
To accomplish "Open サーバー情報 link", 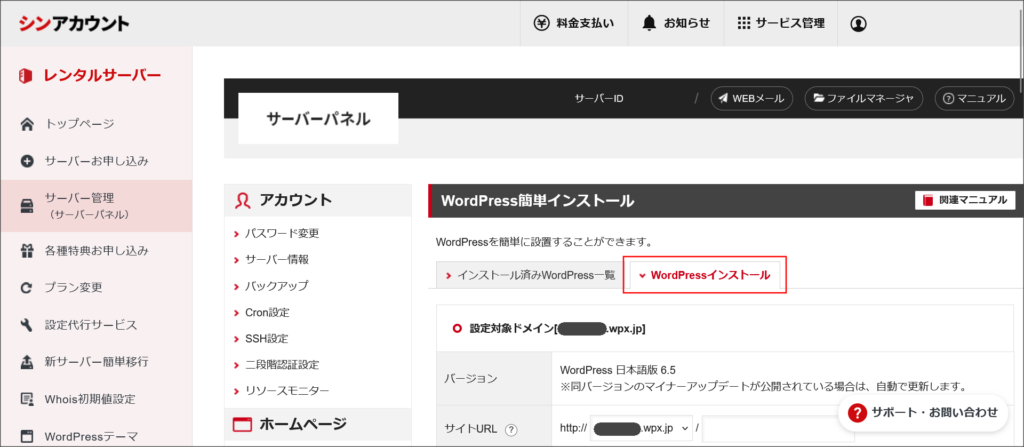I will pos(277,259).
